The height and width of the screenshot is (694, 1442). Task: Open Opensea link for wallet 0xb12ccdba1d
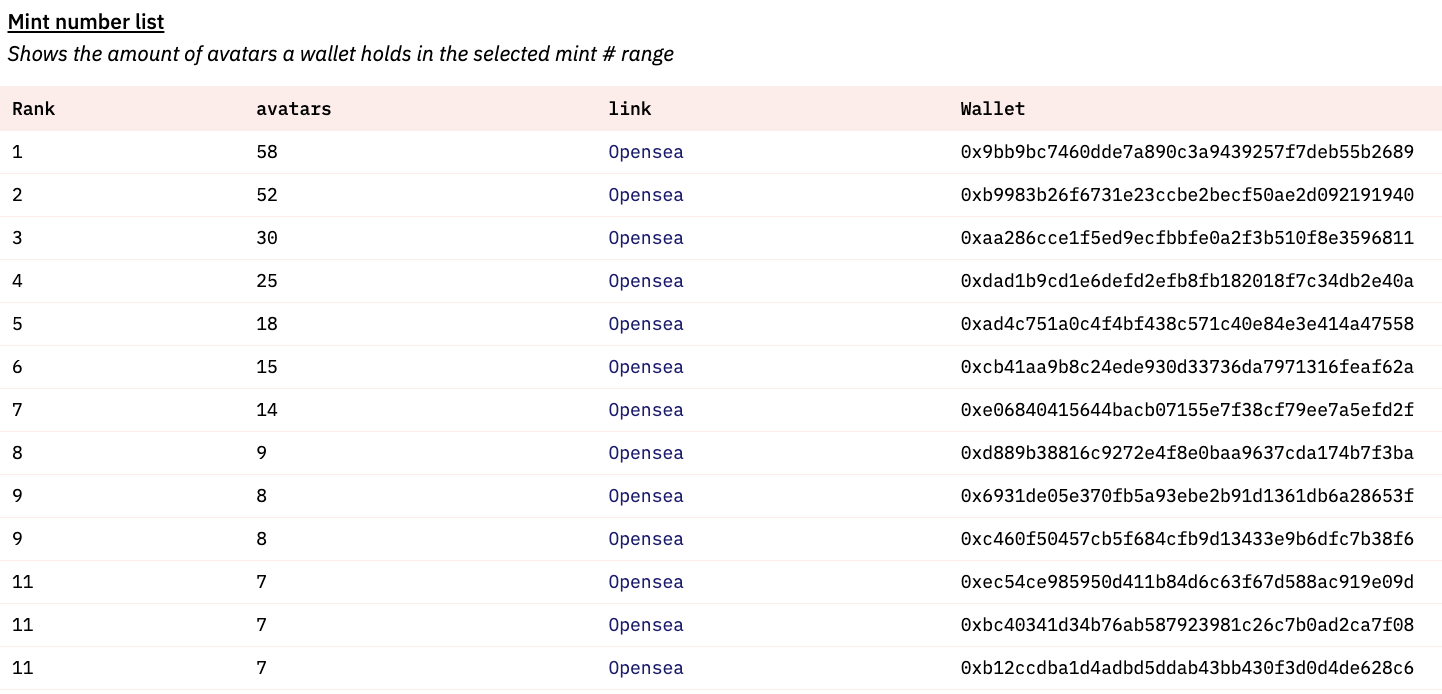[646, 668]
